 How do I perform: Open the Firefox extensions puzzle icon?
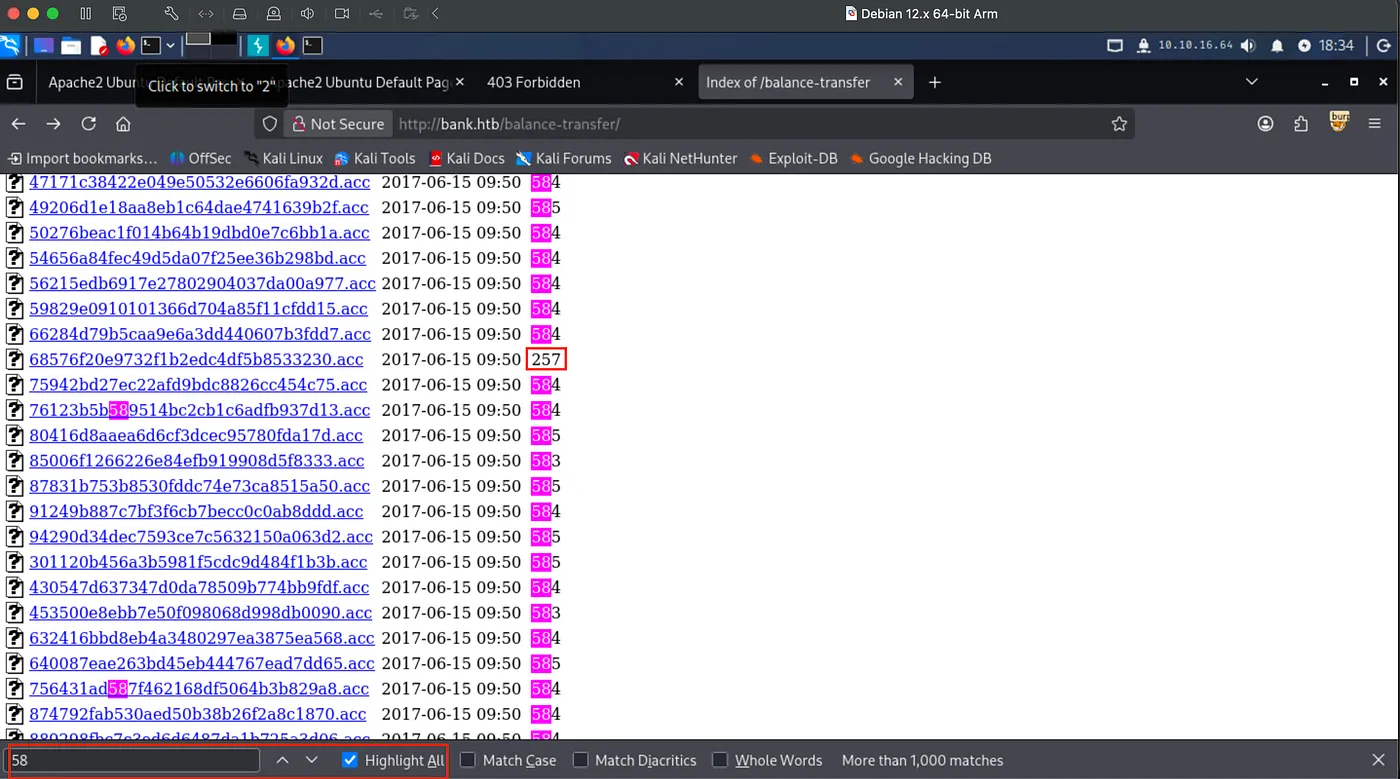pos(1301,124)
